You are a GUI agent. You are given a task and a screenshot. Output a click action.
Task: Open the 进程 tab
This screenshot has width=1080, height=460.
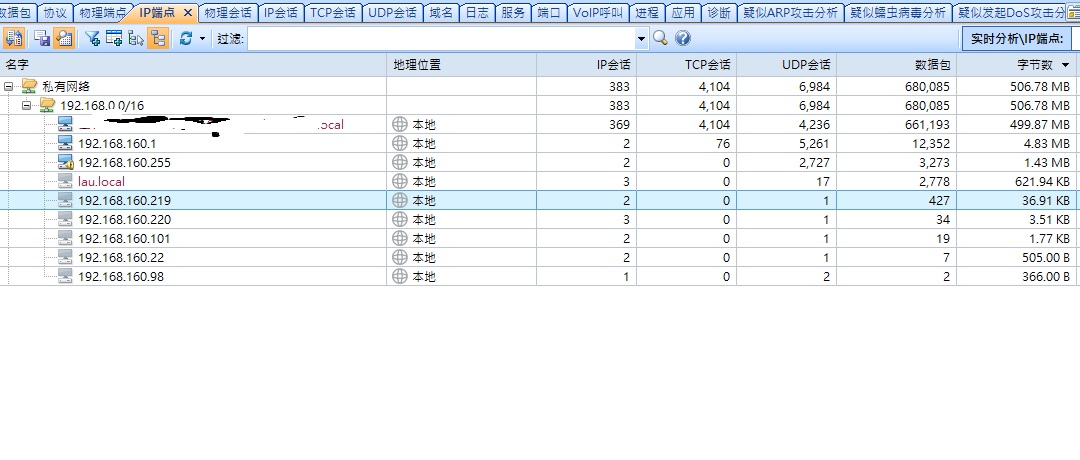647,12
